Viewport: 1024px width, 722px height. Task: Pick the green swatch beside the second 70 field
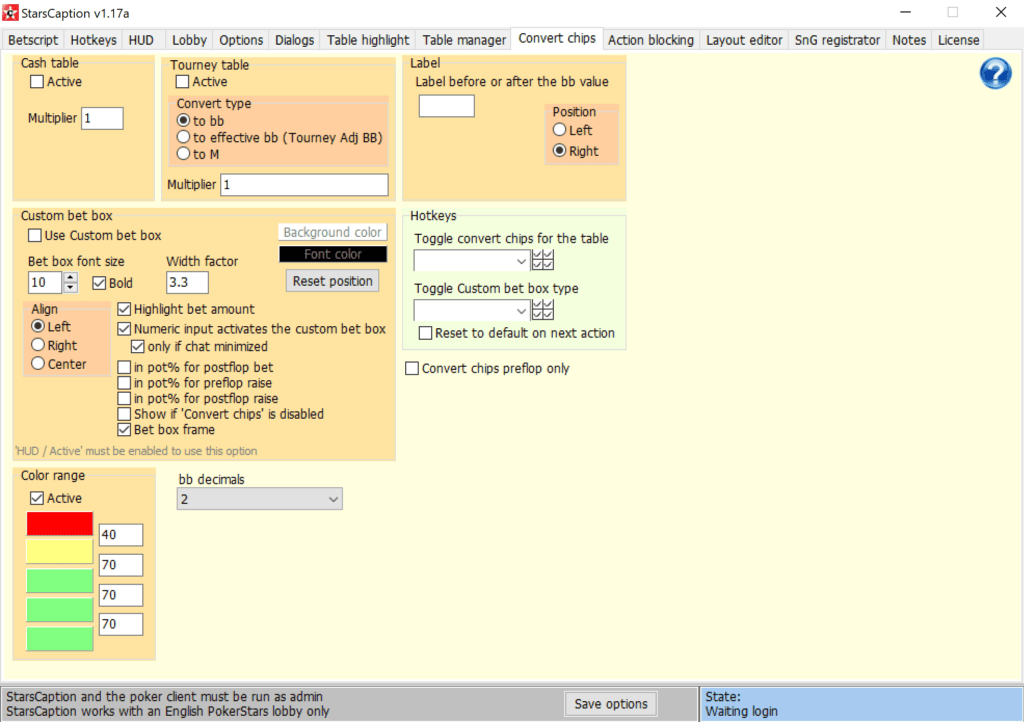[59, 609]
